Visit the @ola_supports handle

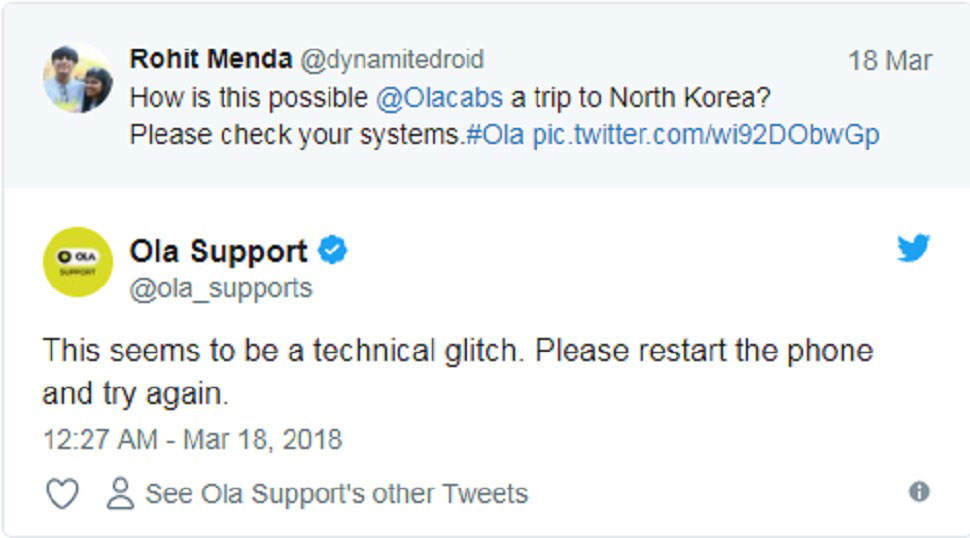[221, 288]
